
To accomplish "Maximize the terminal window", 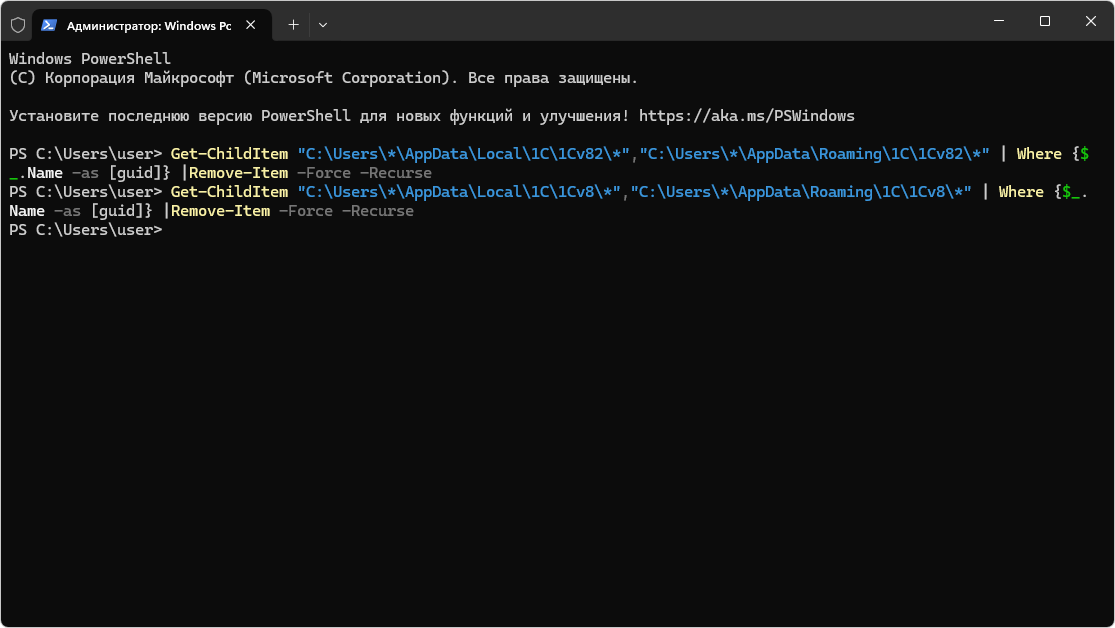I will click(1045, 21).
